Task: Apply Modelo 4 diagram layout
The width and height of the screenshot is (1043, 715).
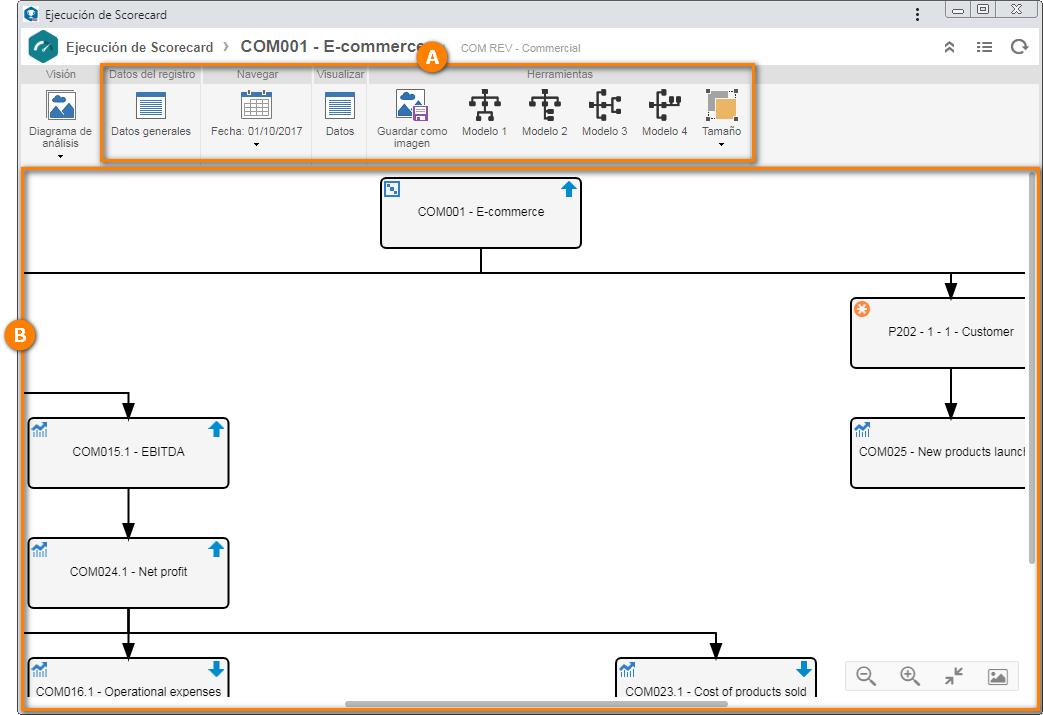Action: tap(665, 114)
